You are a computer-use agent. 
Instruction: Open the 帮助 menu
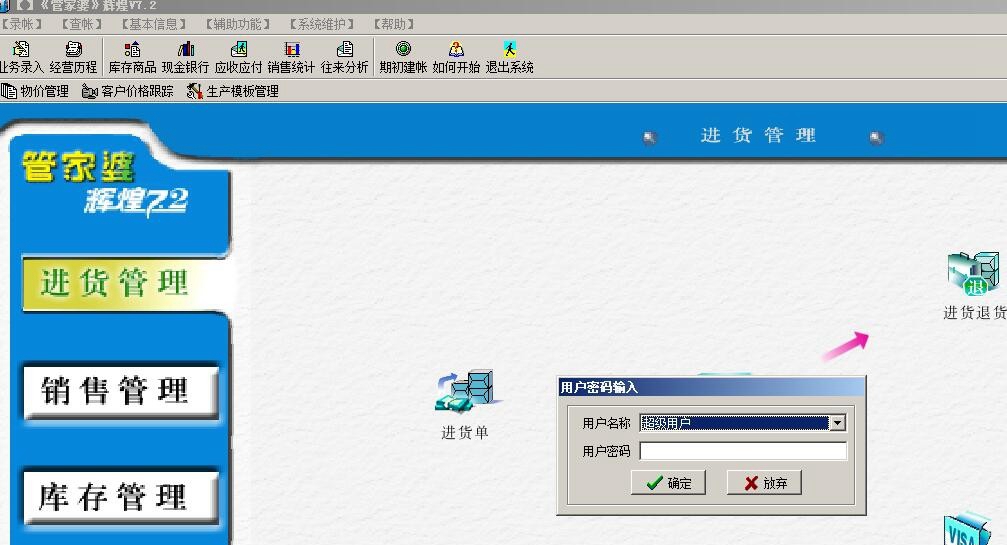coord(394,24)
